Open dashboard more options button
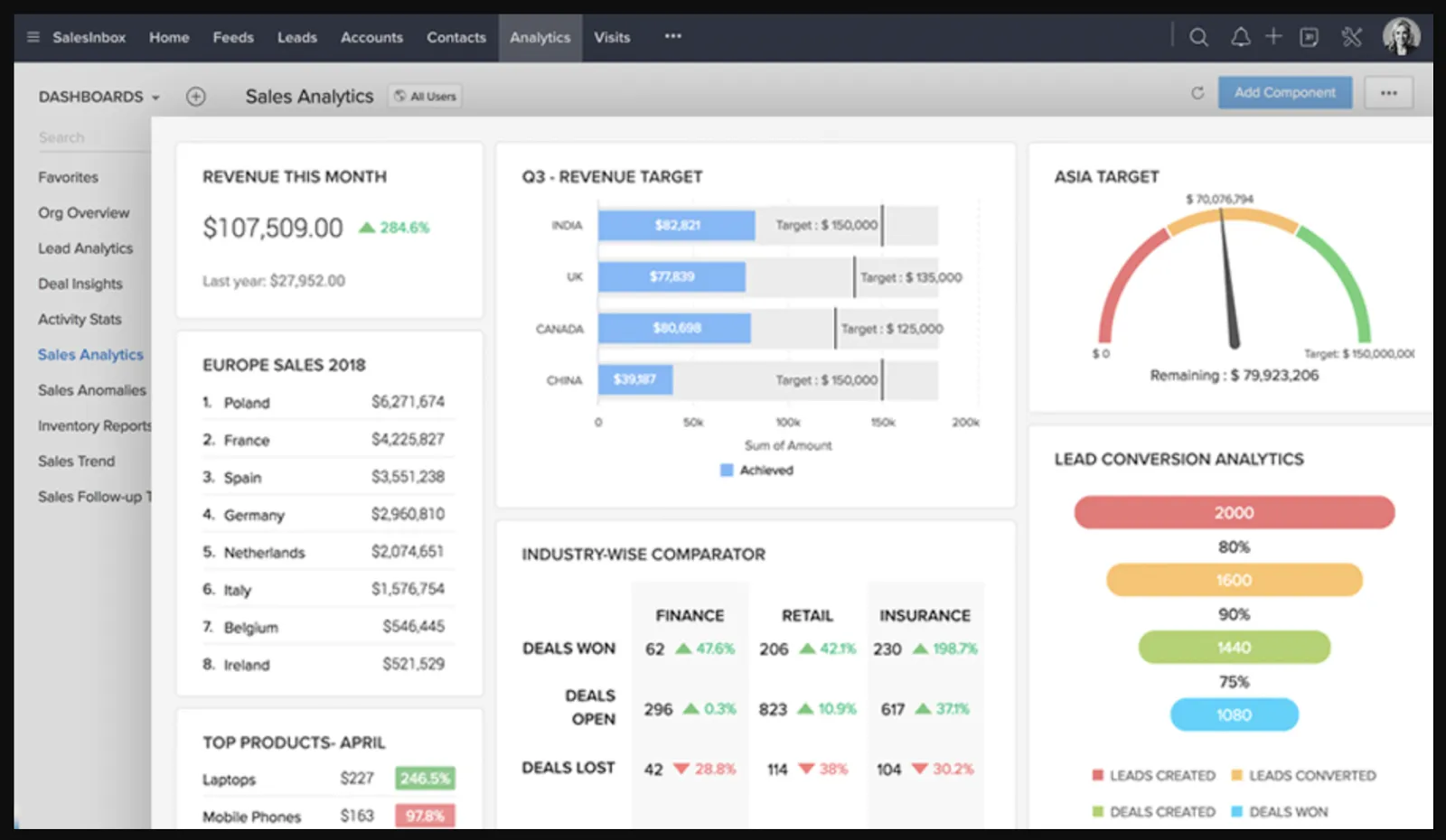The width and height of the screenshot is (1446, 840). click(x=1389, y=93)
